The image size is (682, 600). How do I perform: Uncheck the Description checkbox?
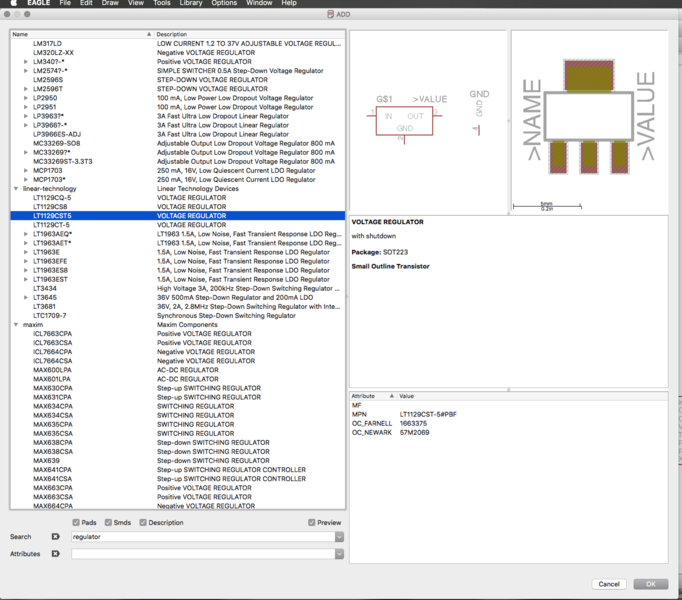(x=143, y=522)
